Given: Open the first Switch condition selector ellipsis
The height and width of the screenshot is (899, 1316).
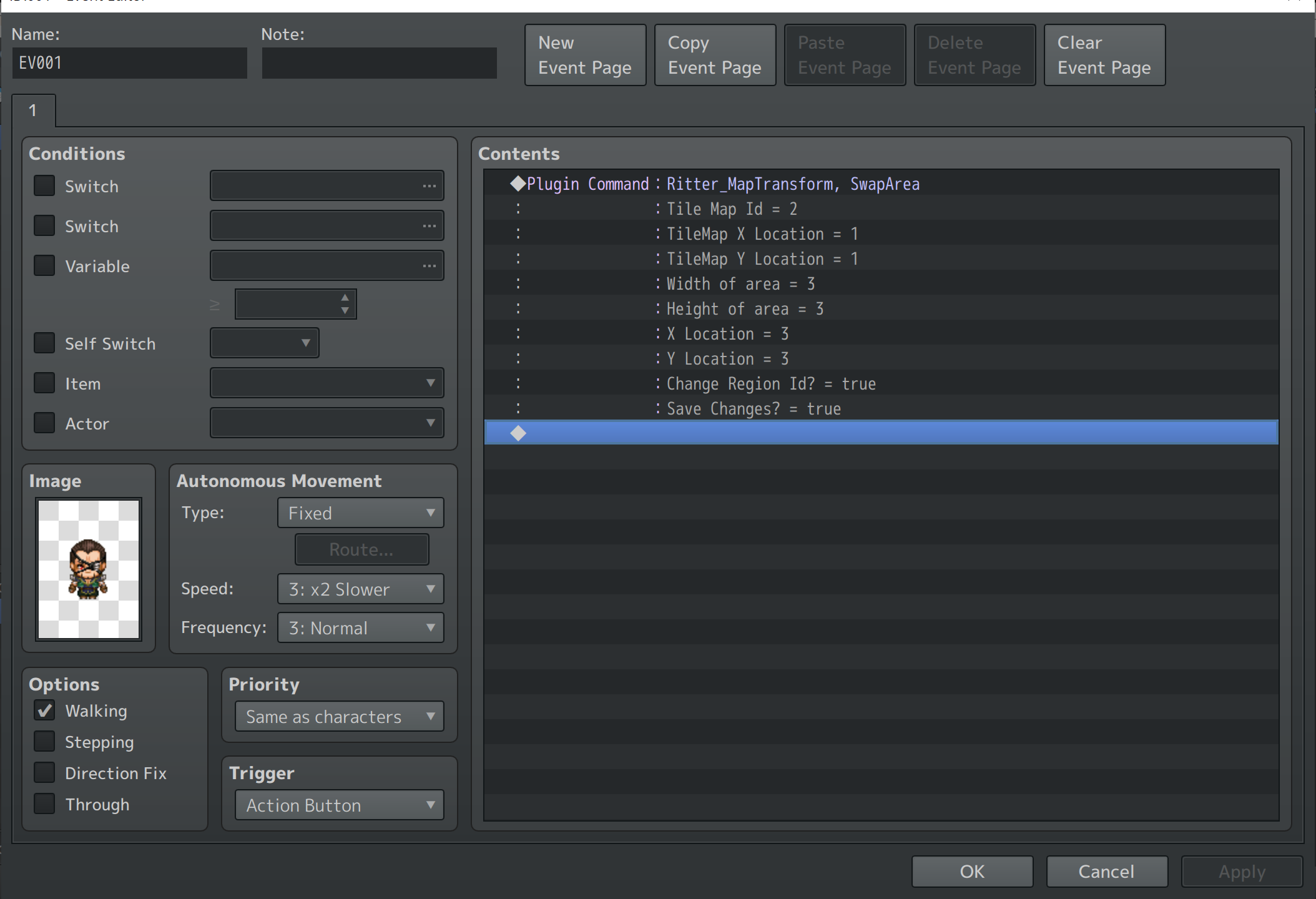Looking at the screenshot, I should 429,186.
